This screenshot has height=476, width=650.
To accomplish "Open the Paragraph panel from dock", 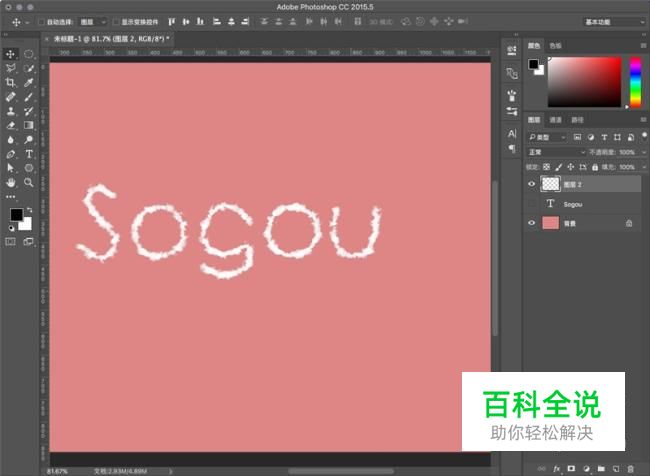I will click(x=512, y=148).
